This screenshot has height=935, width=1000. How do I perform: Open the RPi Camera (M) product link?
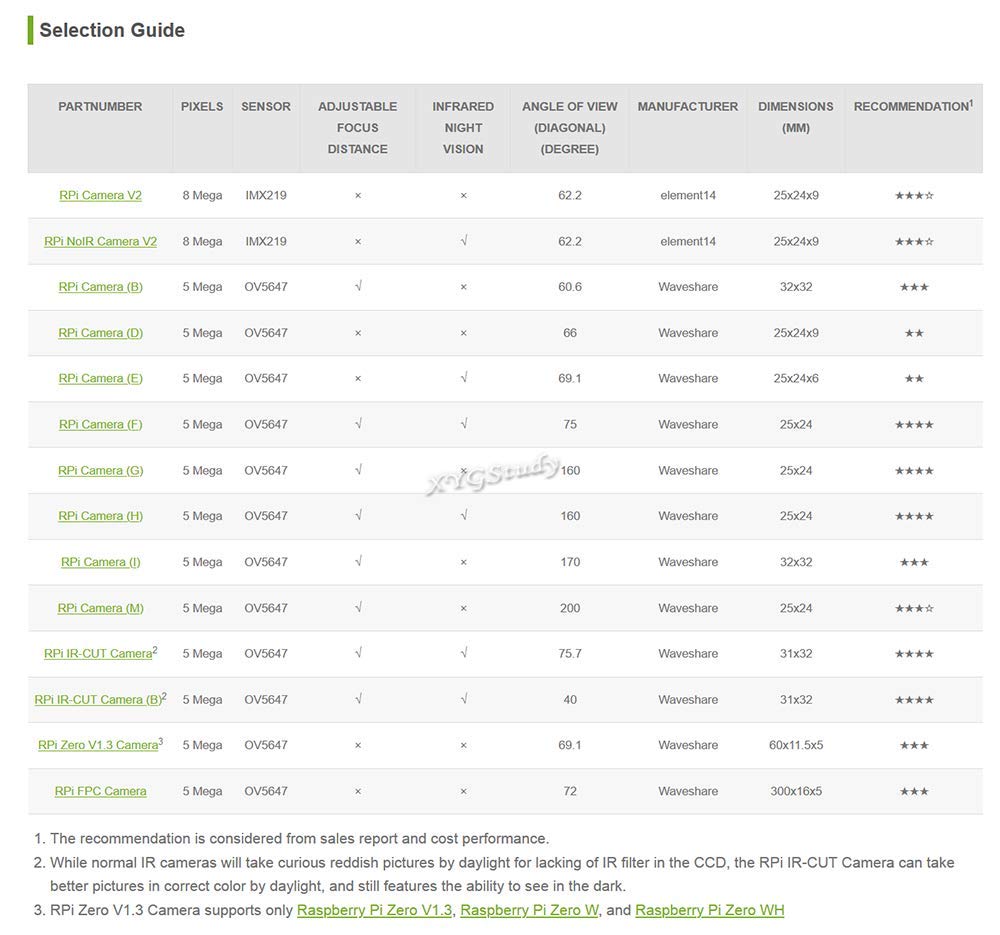tap(100, 608)
